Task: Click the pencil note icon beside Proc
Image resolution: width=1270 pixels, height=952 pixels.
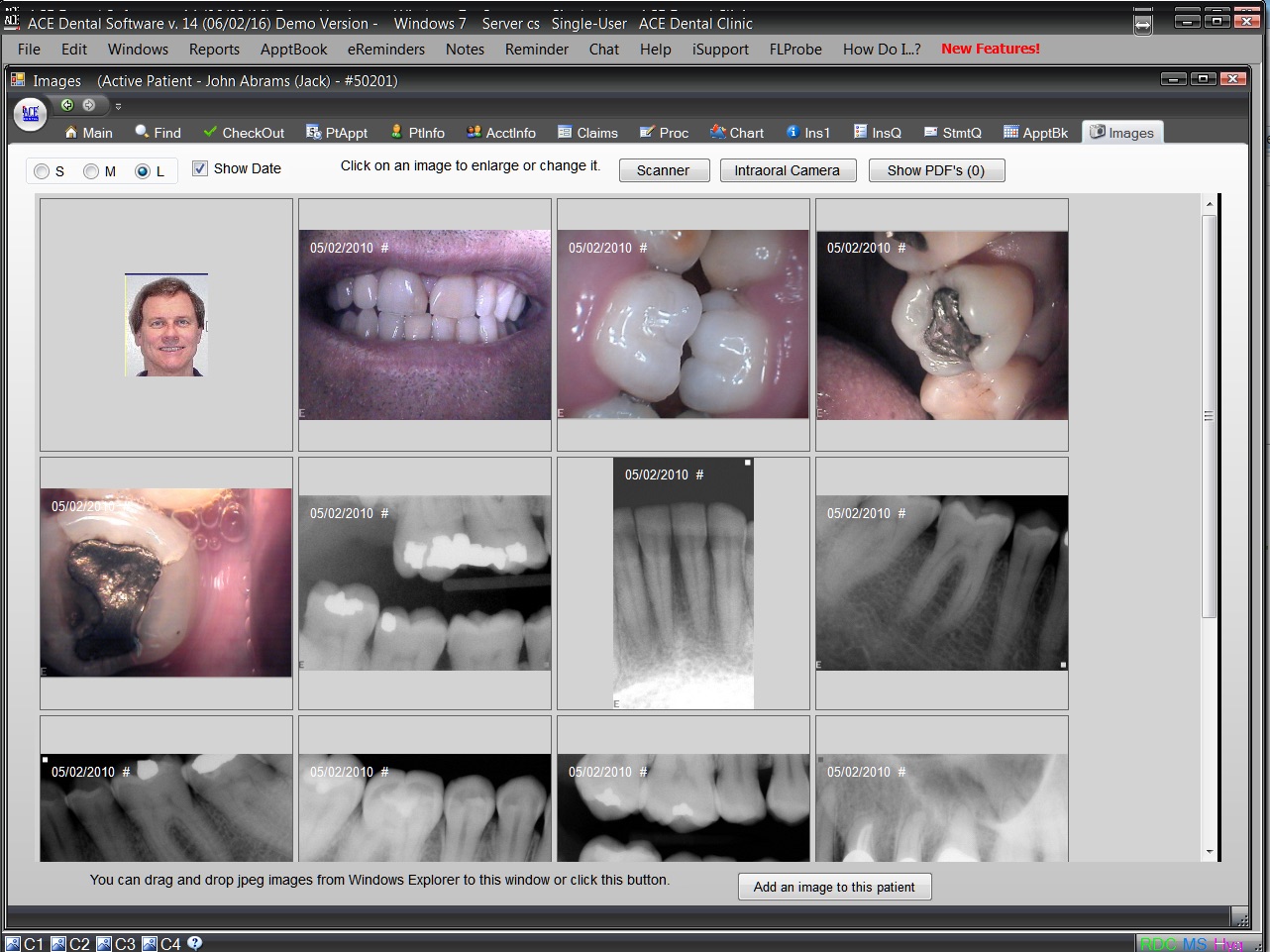Action: pyautogui.click(x=647, y=132)
